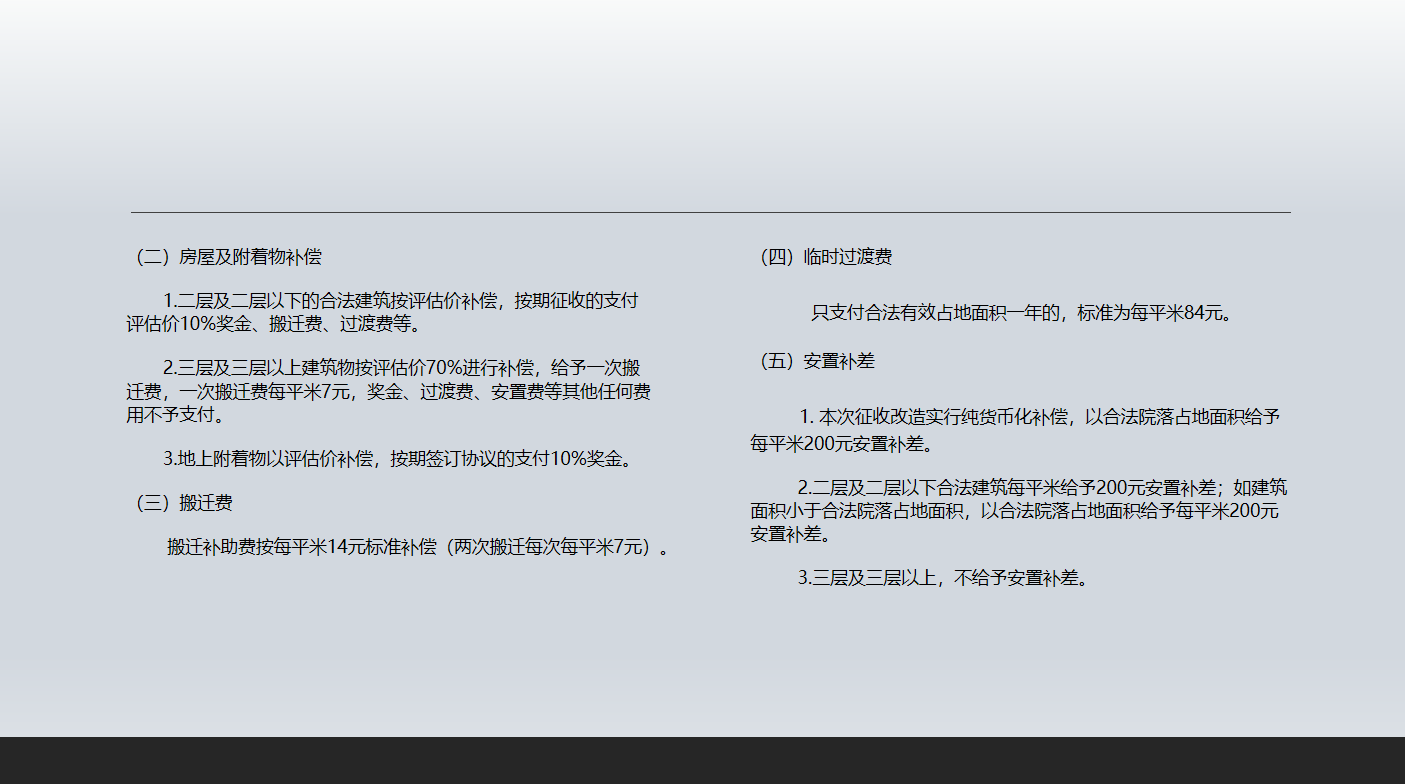Select paragraph starting "1.二层及二层以下的合法建筑按评估价补偿"
This screenshot has height=784, width=1405.
383,312
